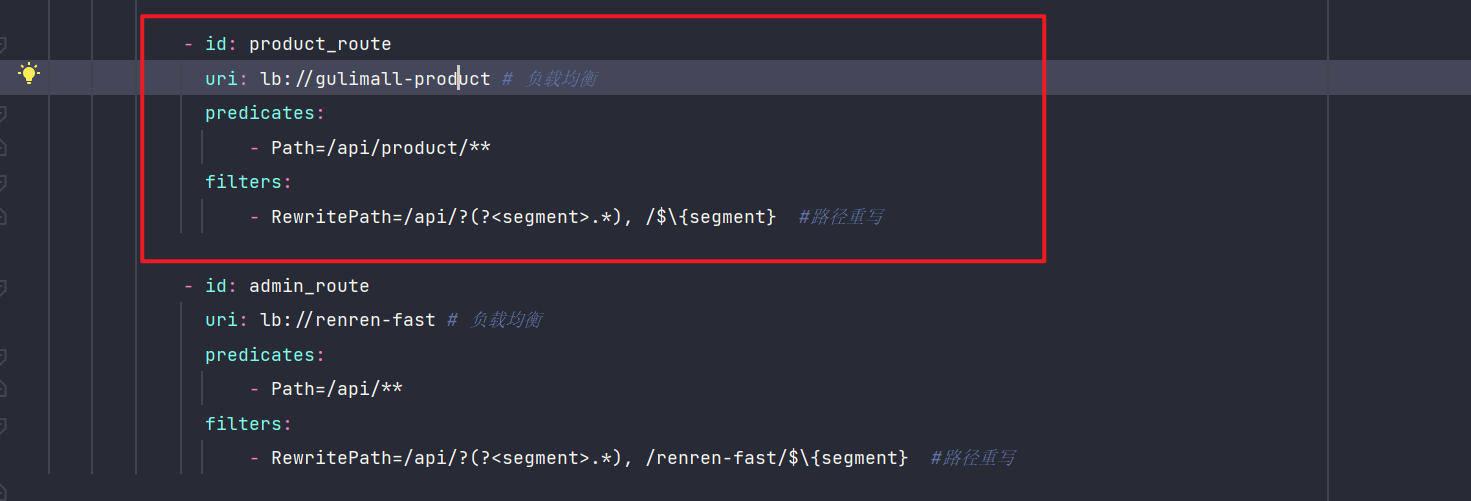Click the lb://renren-fast uri value

point(348,320)
